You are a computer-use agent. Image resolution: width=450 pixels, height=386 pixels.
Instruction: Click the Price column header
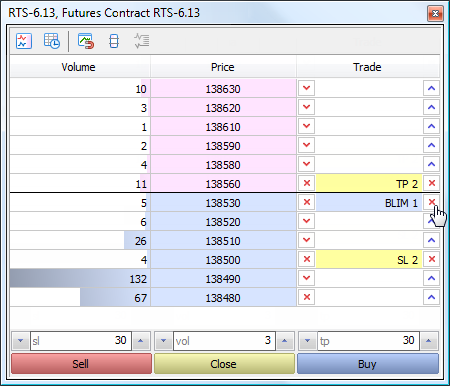click(x=223, y=67)
